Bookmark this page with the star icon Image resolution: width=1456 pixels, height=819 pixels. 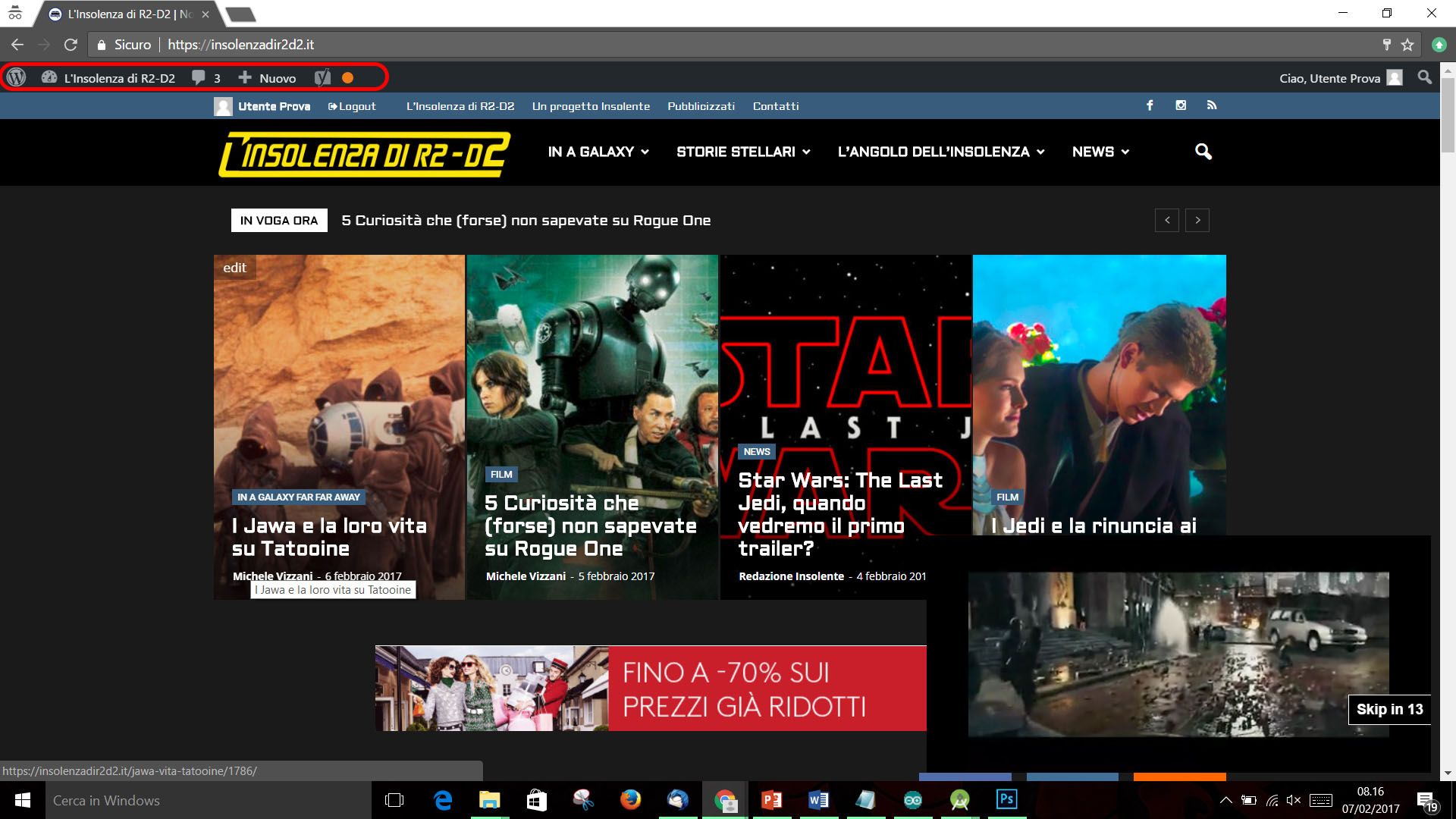tap(1407, 45)
